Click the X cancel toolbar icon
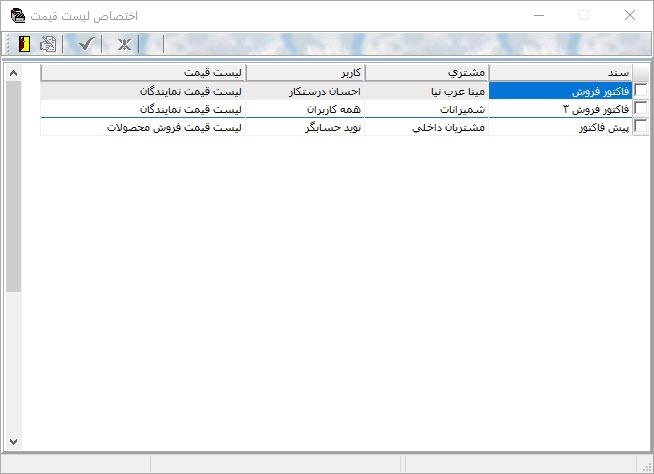This screenshot has height=474, width=654. click(x=124, y=44)
